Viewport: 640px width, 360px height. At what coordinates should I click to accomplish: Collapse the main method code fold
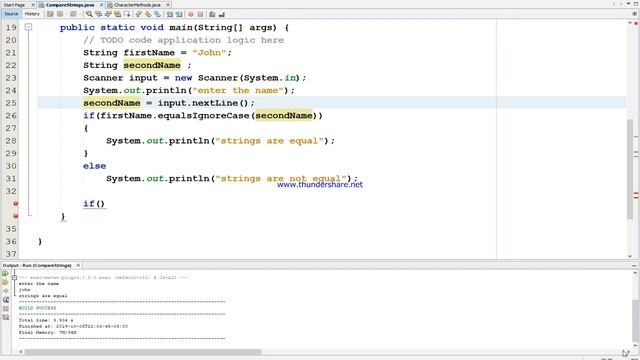[28, 27]
